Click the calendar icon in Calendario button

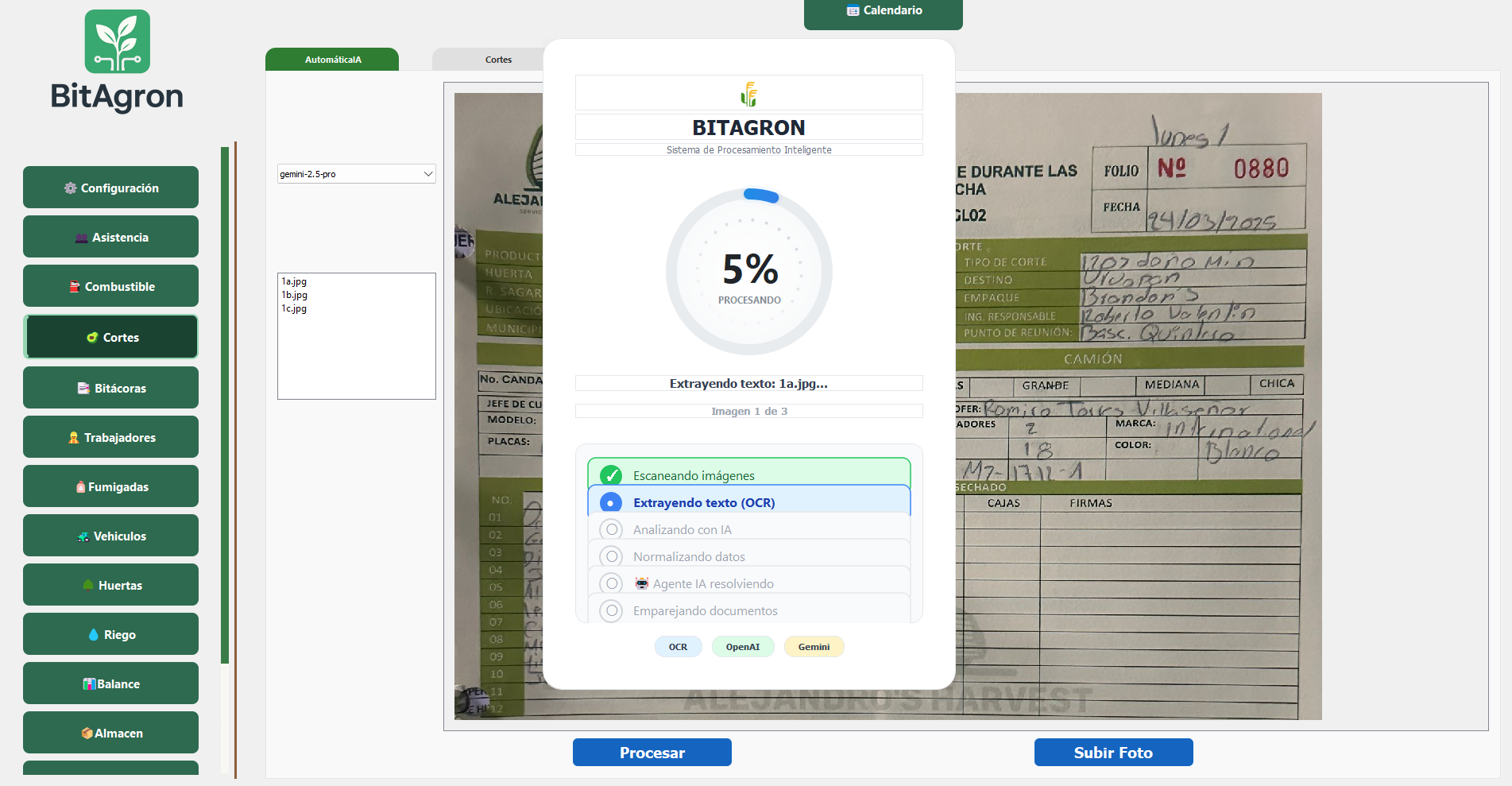tap(853, 11)
